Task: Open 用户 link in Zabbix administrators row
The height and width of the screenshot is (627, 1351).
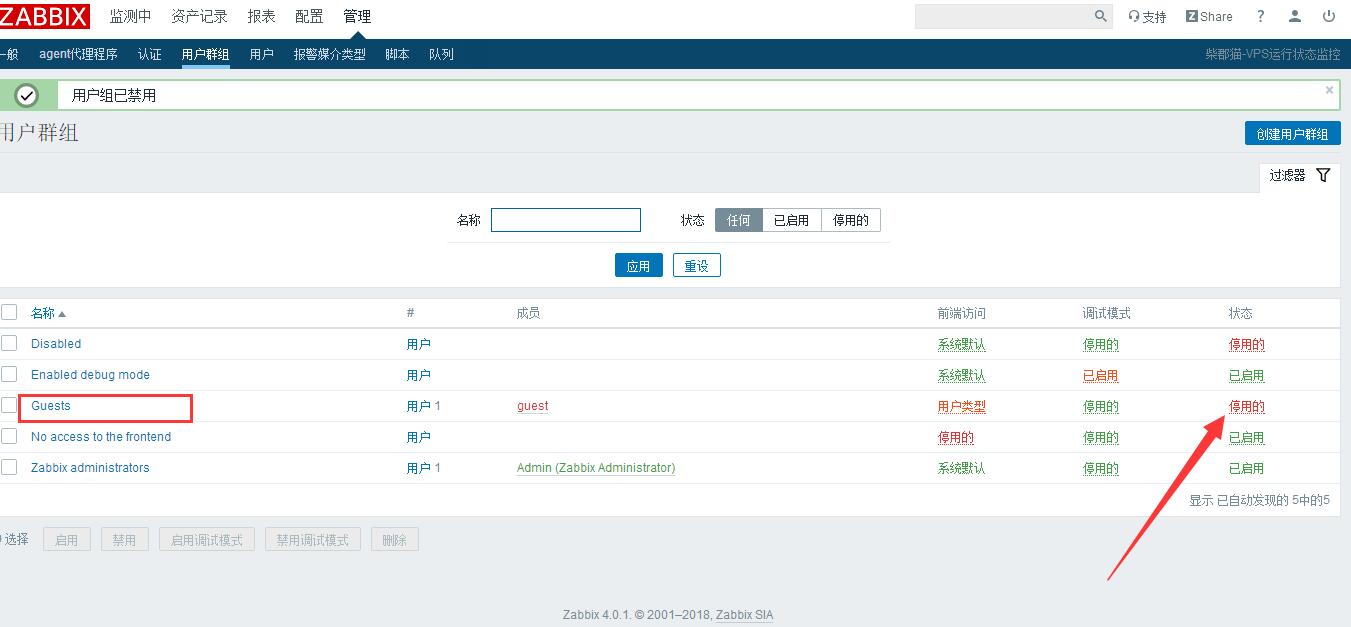Action: pos(419,468)
